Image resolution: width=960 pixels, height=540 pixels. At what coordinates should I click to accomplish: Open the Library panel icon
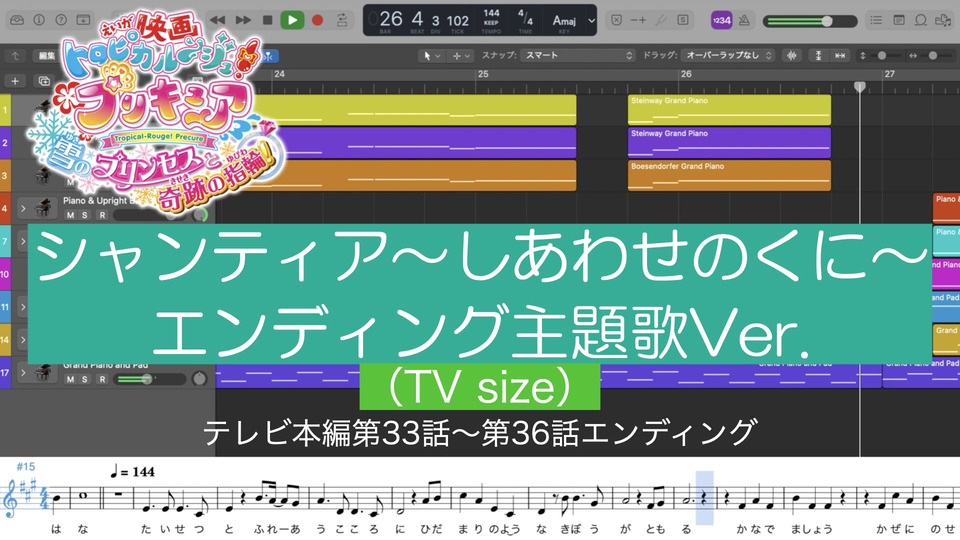[17, 20]
